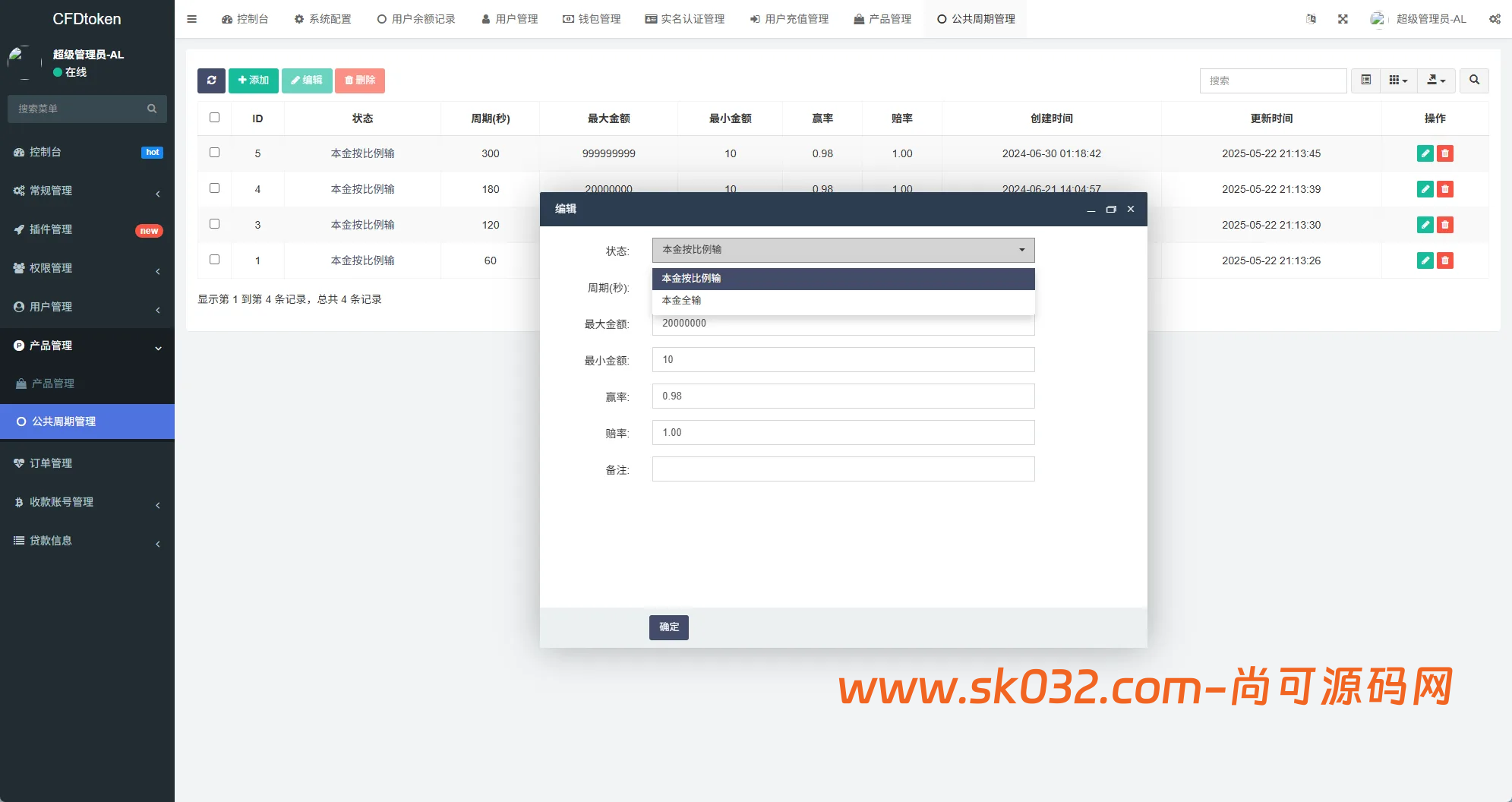The width and height of the screenshot is (1512, 802).
Task: Click the 超级管理员-AL username in top bar
Action: coord(1431,19)
